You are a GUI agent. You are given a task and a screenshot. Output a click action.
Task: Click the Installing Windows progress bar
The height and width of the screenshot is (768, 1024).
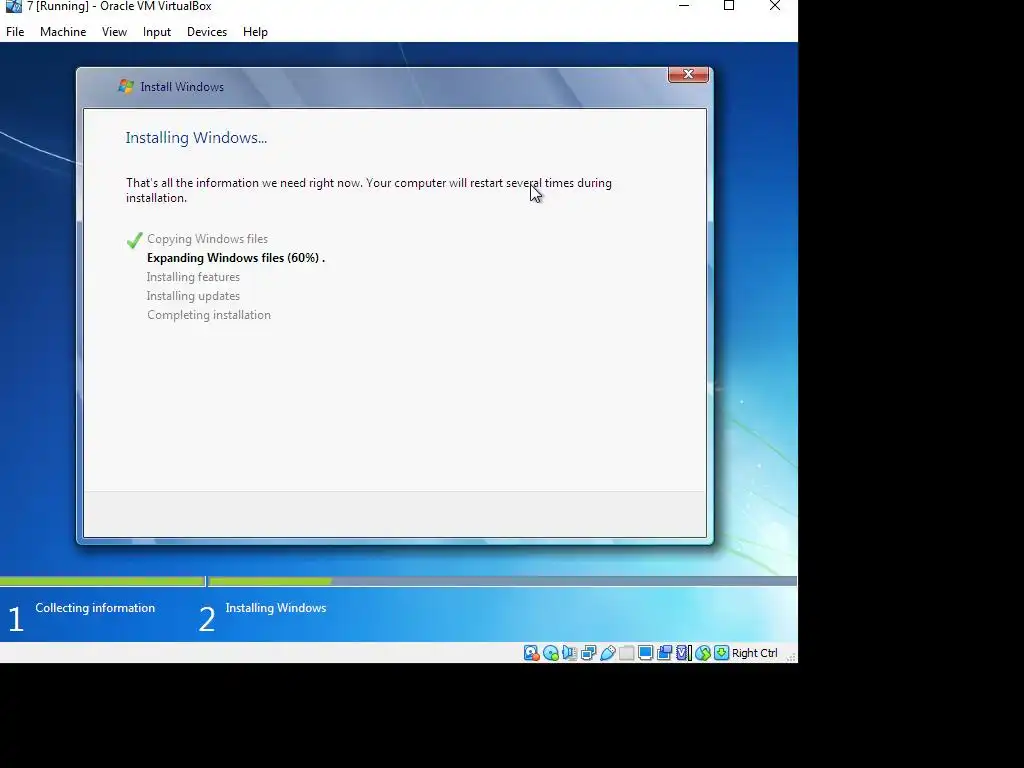pyautogui.click(x=503, y=581)
